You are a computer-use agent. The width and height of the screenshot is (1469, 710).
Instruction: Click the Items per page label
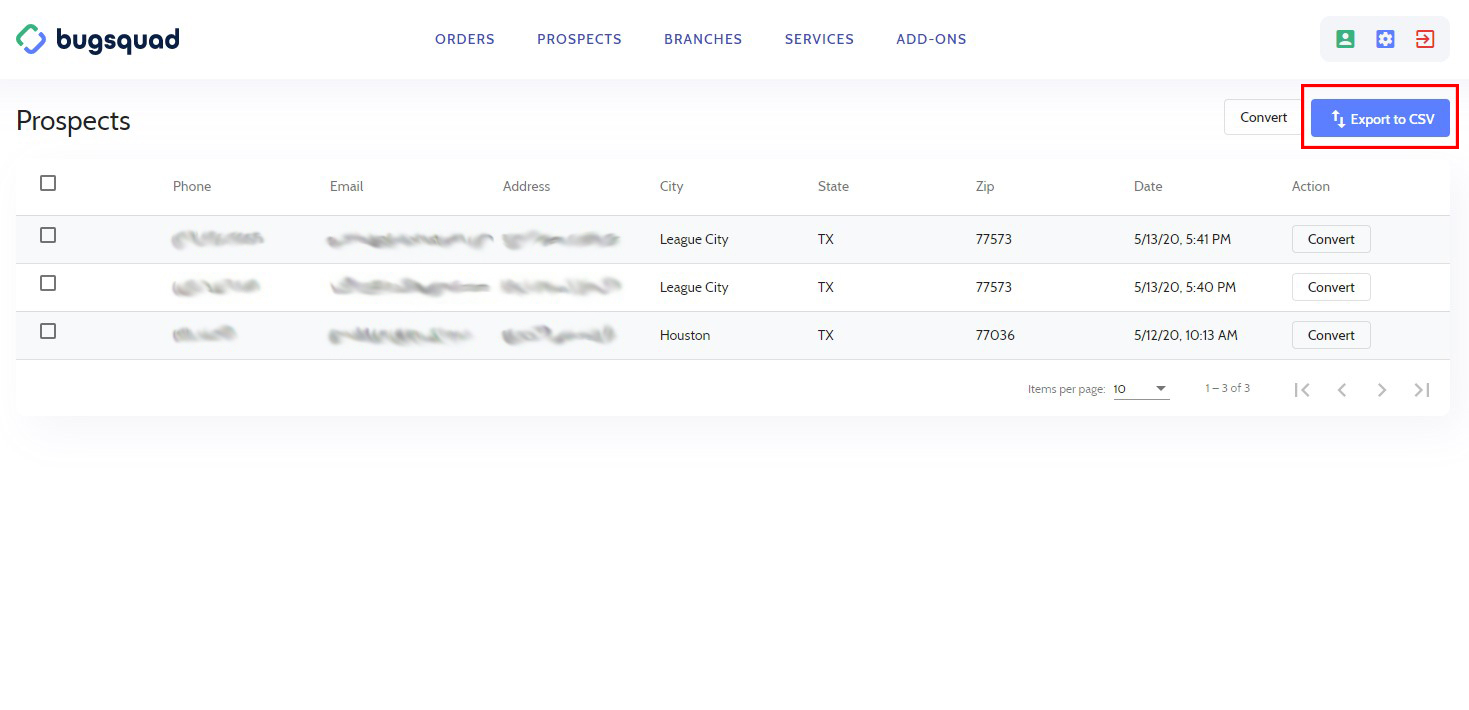1066,389
